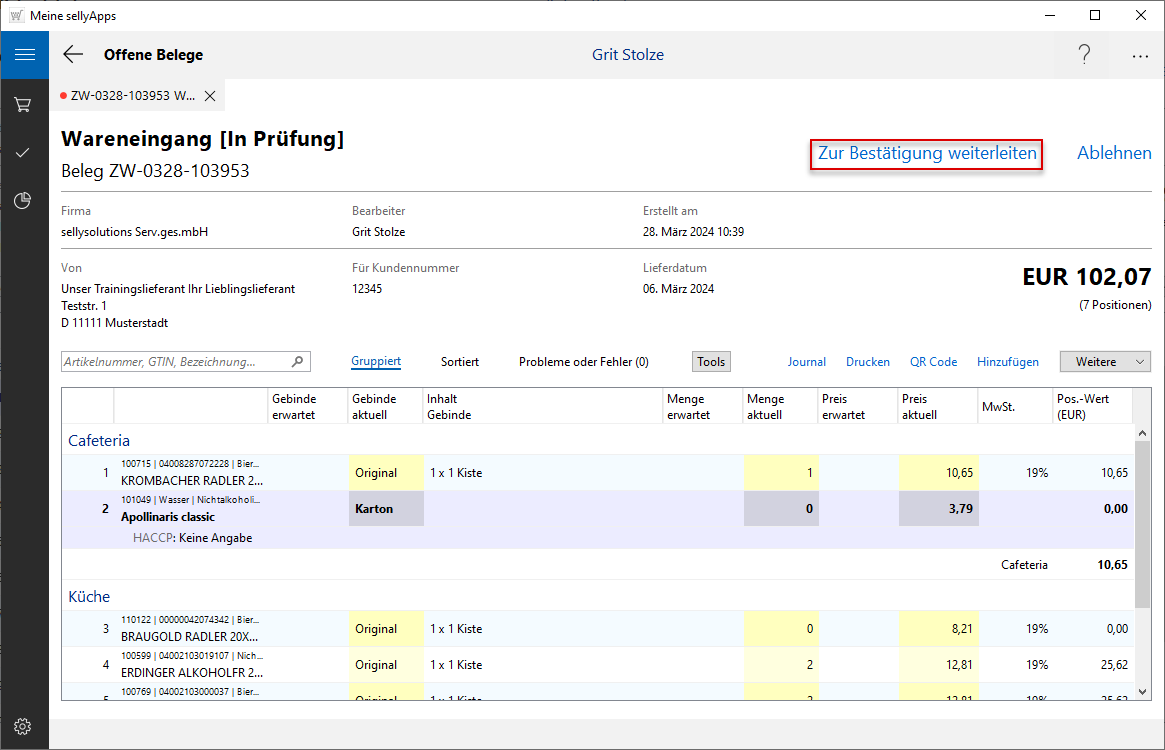Show Probleme oder Fehler filter
Image resolution: width=1165 pixels, height=750 pixels.
[x=583, y=362]
